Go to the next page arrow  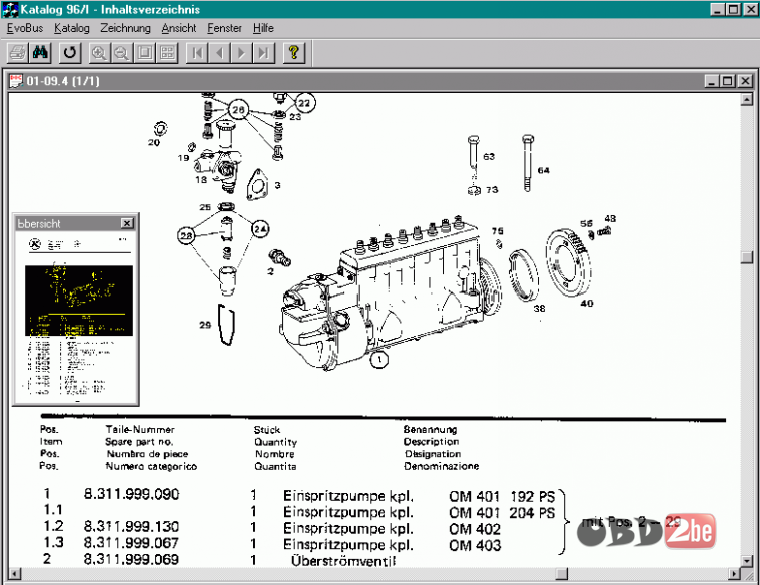pos(242,52)
